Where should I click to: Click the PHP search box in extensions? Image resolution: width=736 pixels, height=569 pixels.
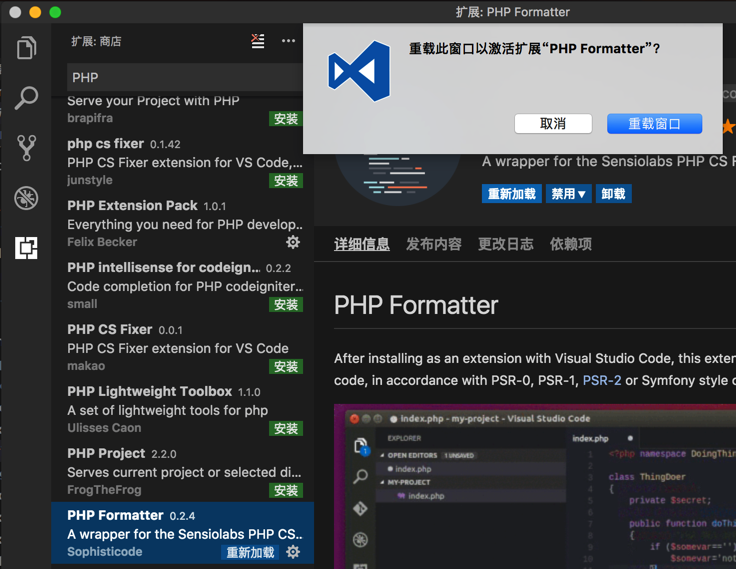(x=185, y=77)
